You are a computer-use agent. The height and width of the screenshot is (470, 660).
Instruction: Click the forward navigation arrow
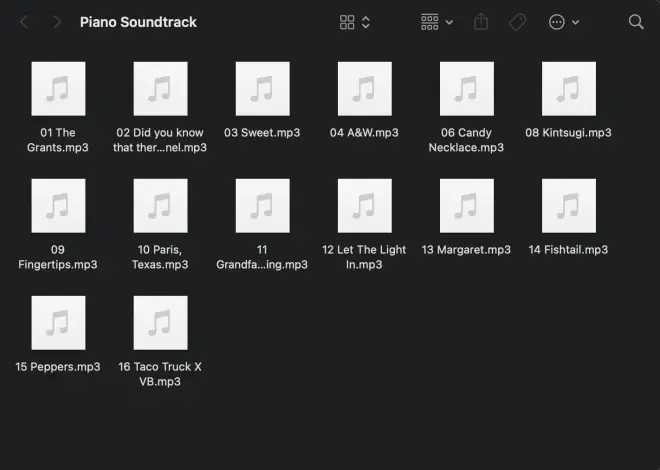coord(57,22)
